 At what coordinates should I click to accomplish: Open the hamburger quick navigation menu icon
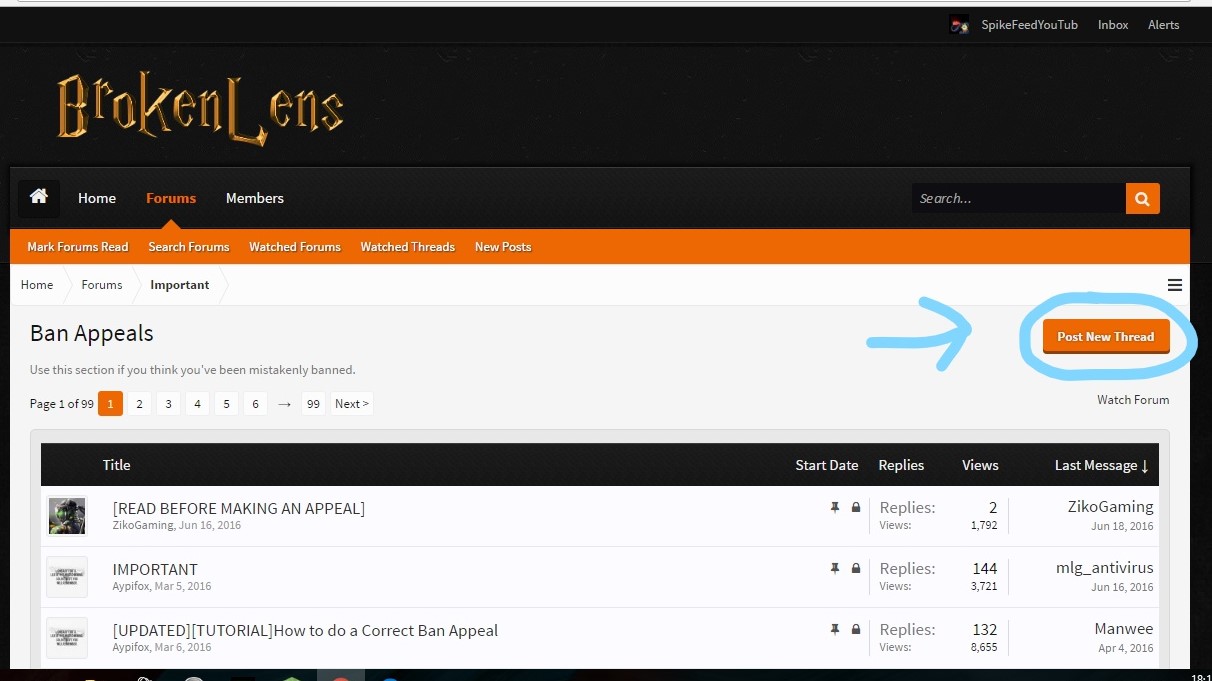1175,285
